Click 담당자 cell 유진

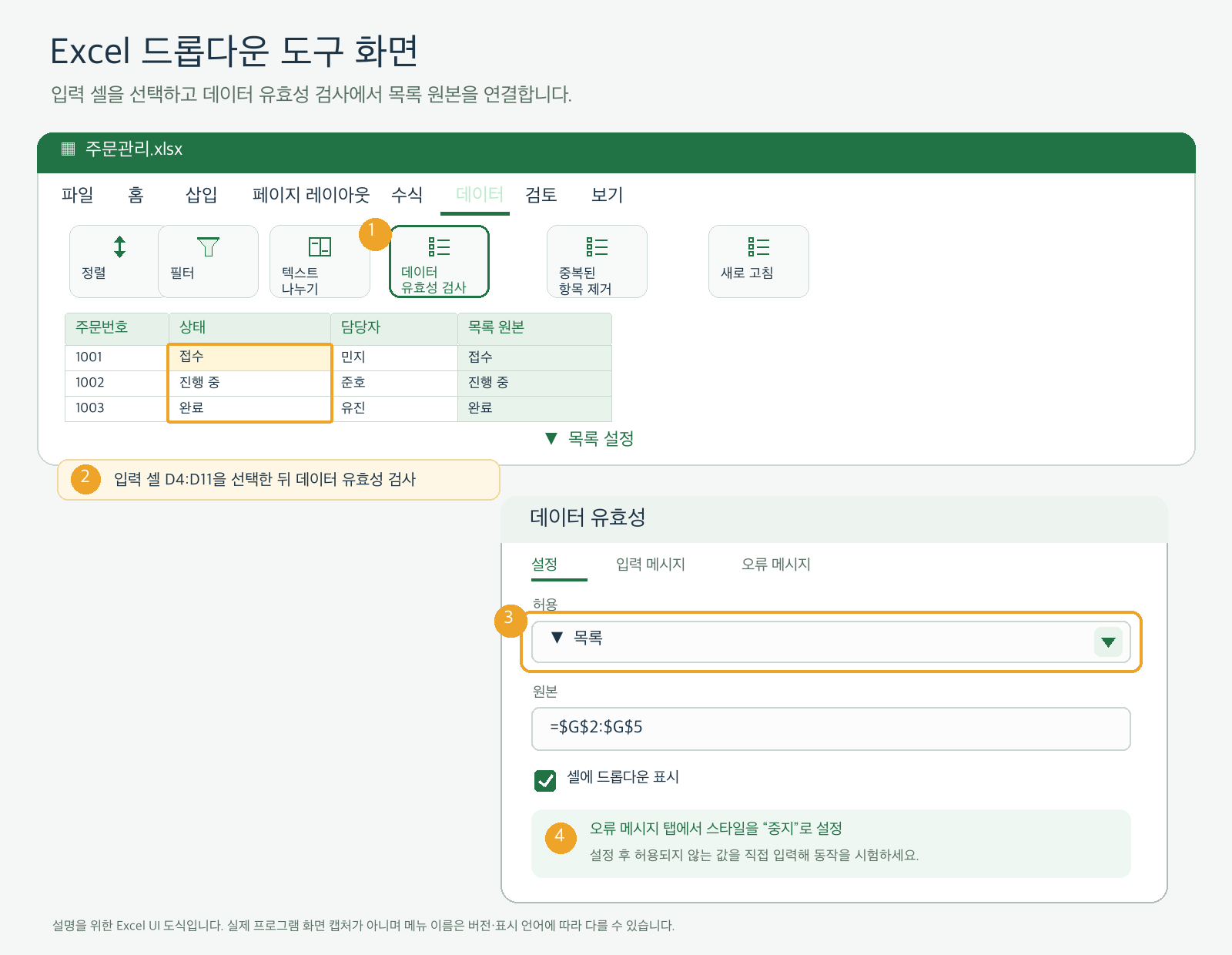pos(394,408)
